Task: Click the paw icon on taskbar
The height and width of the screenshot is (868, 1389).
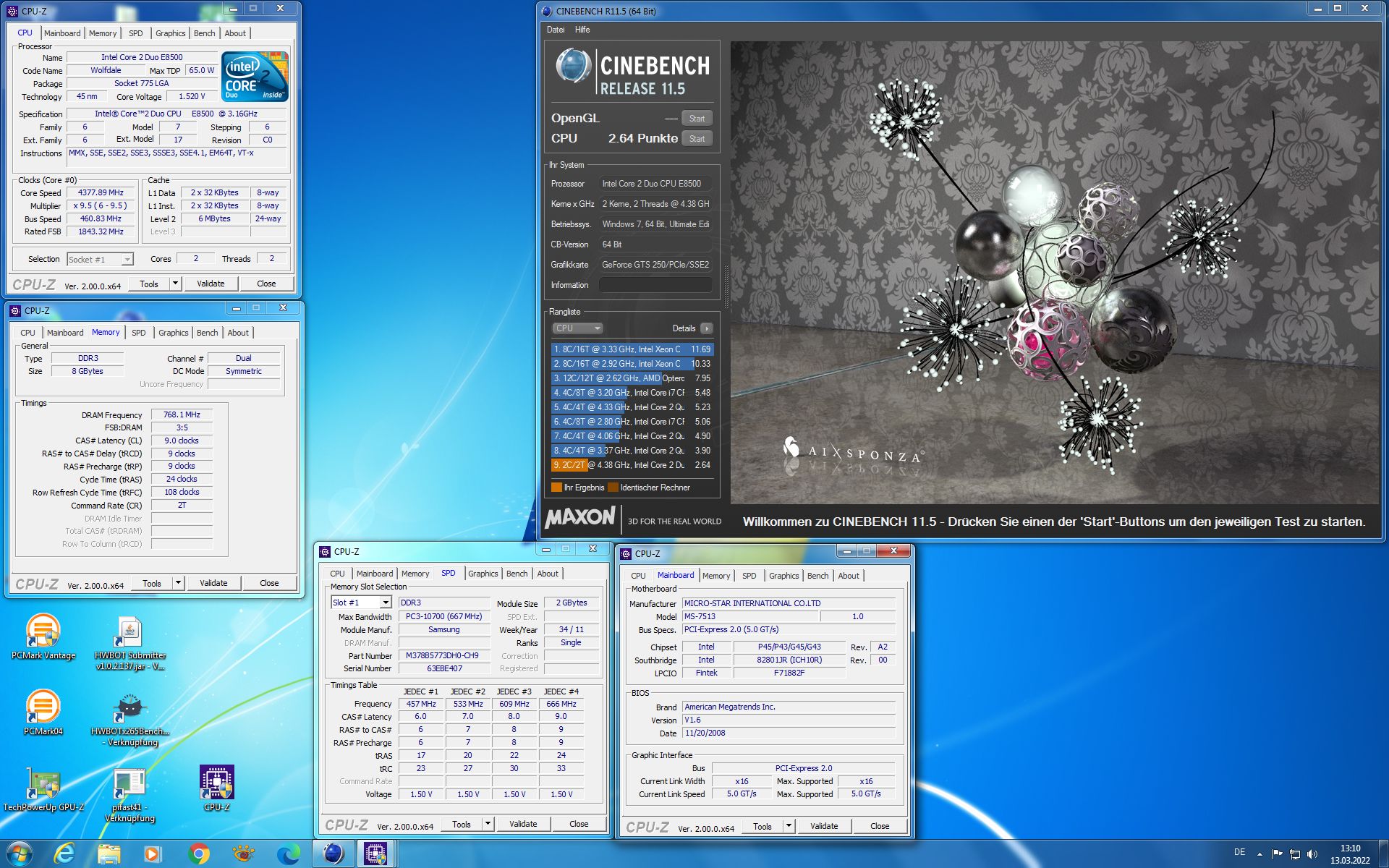Action: 244,854
